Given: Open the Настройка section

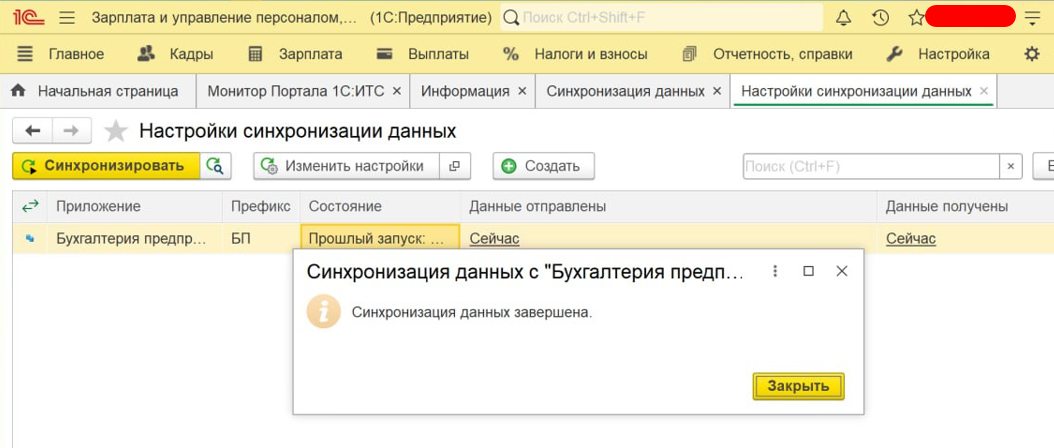Looking at the screenshot, I should 938,54.
